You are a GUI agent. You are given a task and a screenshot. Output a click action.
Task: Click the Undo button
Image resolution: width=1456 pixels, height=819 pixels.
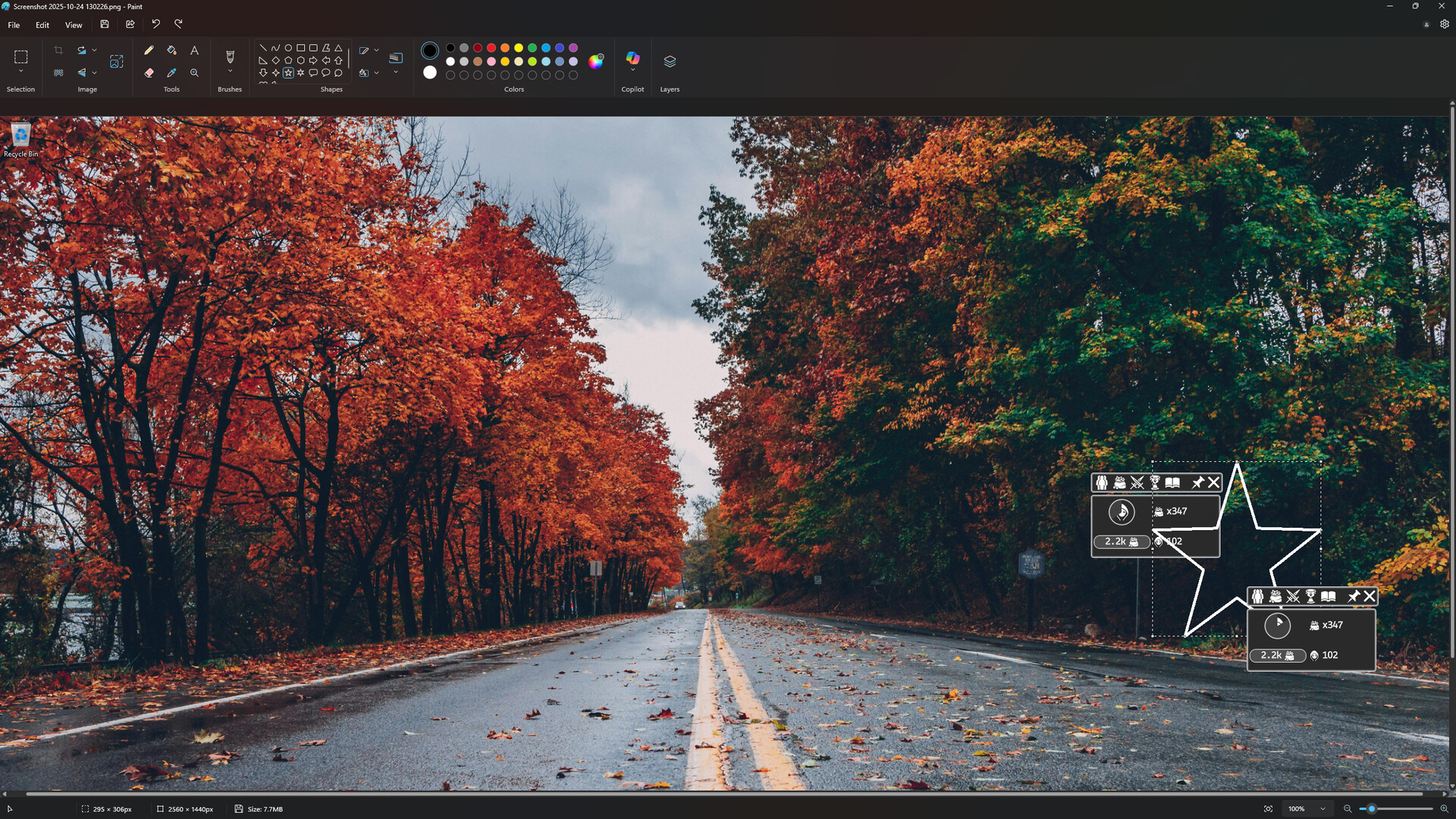pyautogui.click(x=155, y=24)
